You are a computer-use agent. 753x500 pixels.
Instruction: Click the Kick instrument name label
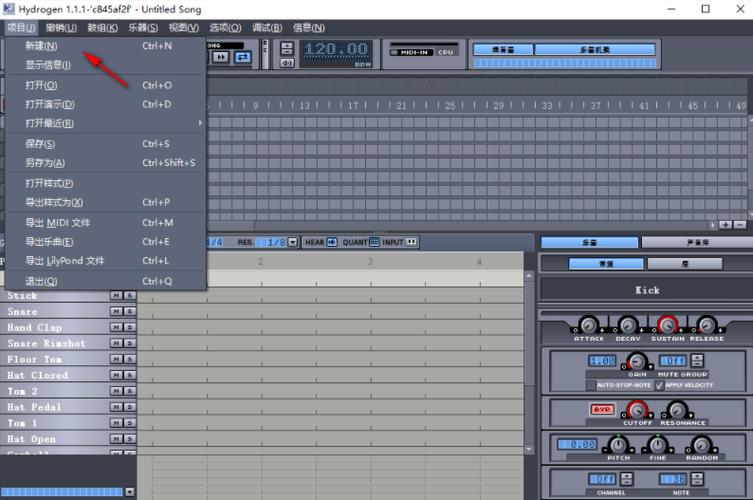tap(647, 290)
